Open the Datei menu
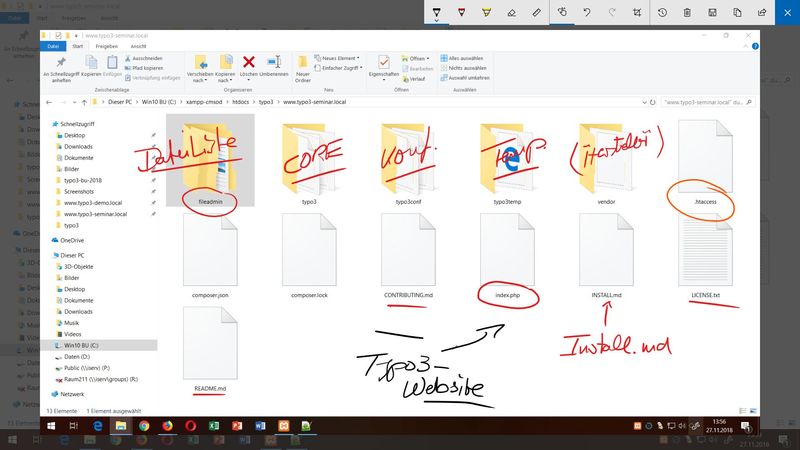 [54, 46]
